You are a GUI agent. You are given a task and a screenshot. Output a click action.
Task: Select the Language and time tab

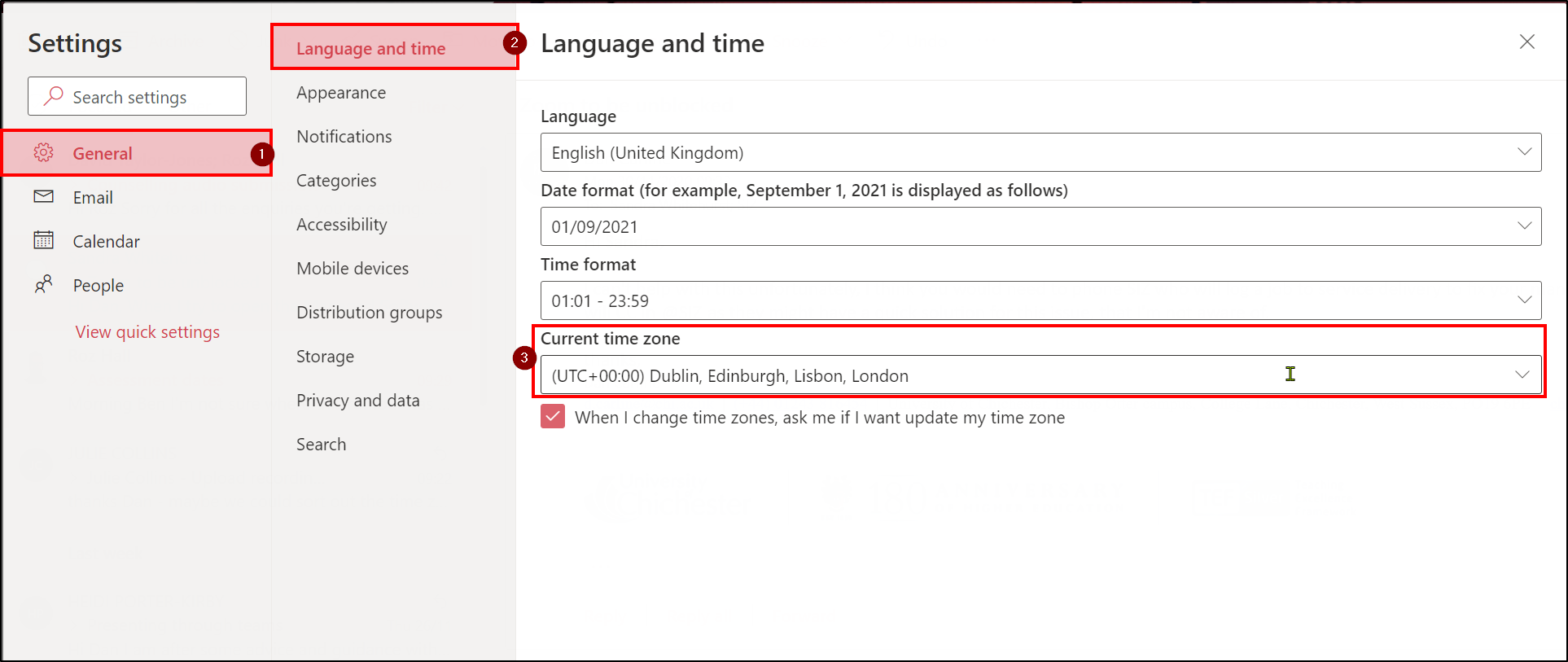click(x=395, y=47)
